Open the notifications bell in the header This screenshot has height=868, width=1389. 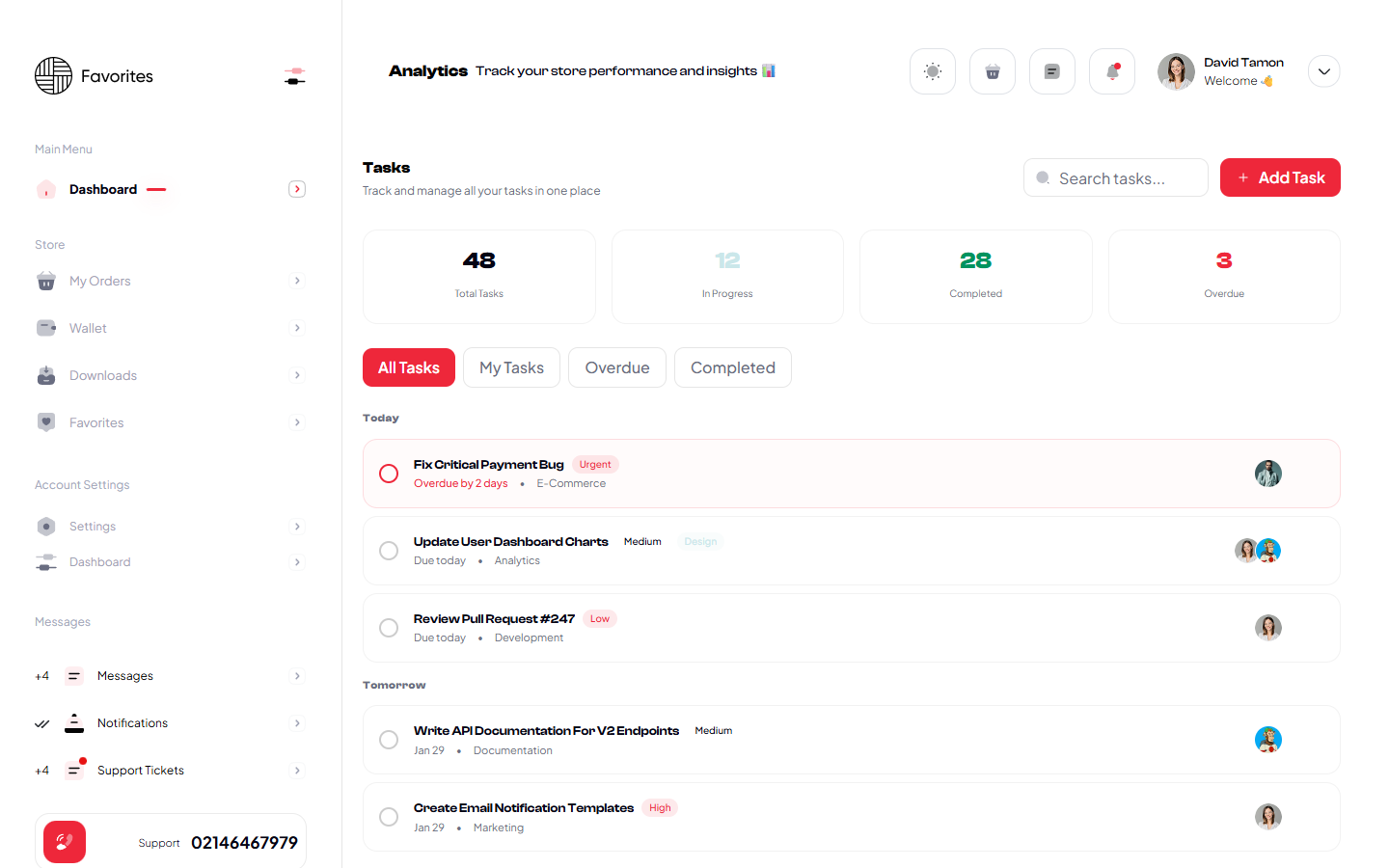(1111, 70)
